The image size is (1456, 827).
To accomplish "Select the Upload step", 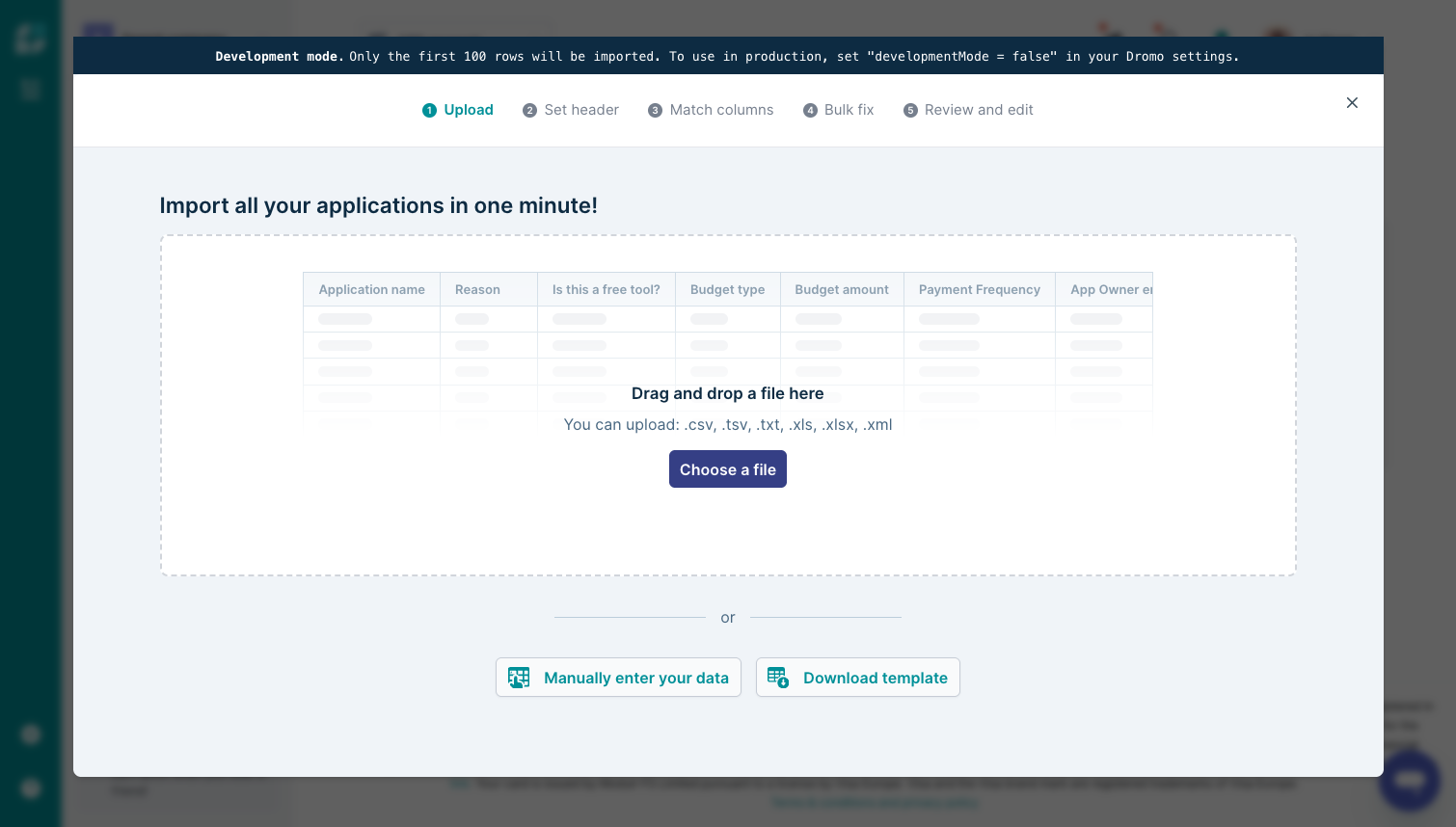I will 458,110.
